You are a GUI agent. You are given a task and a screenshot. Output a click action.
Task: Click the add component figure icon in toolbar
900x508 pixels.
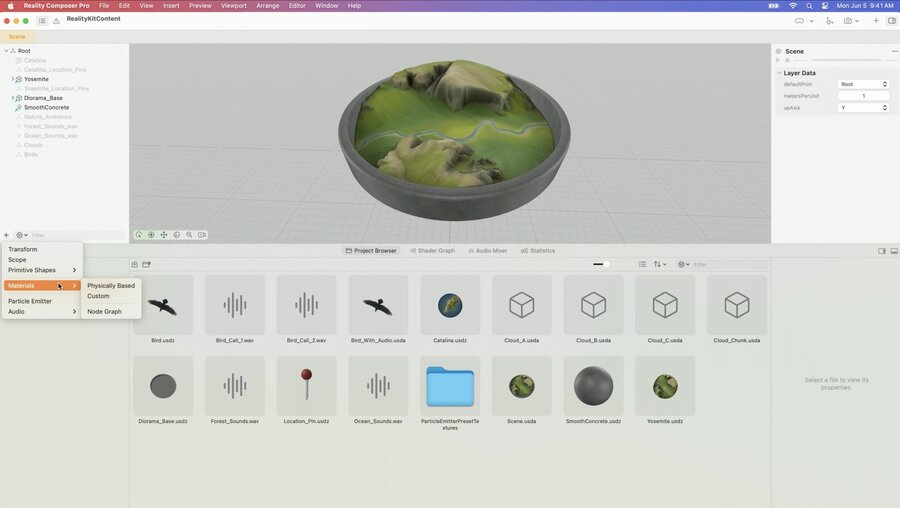coord(830,21)
